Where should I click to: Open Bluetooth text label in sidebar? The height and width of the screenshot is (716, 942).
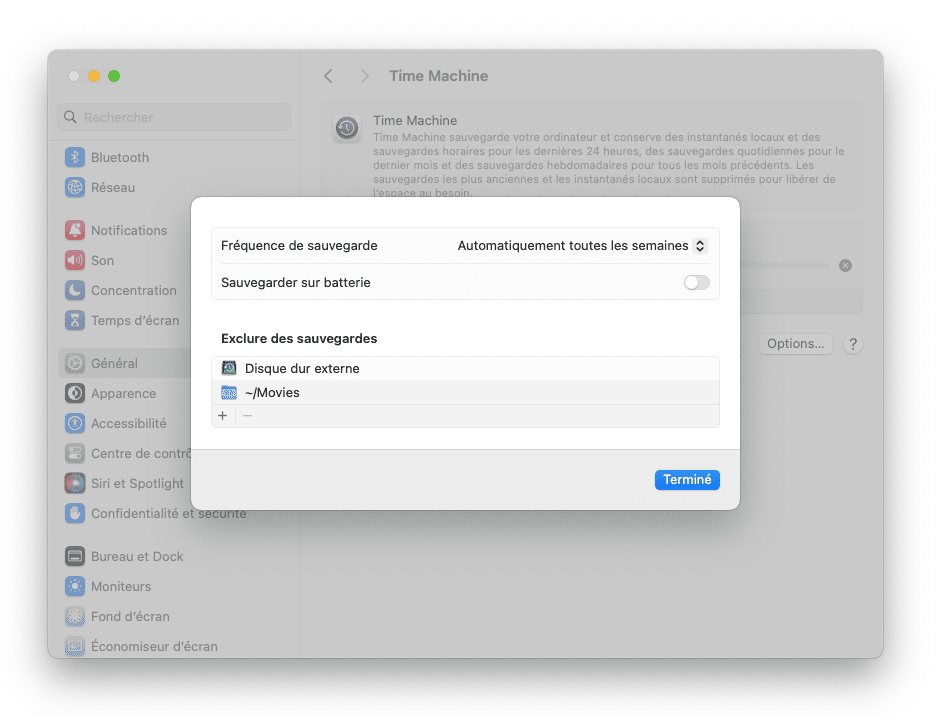tap(120, 157)
